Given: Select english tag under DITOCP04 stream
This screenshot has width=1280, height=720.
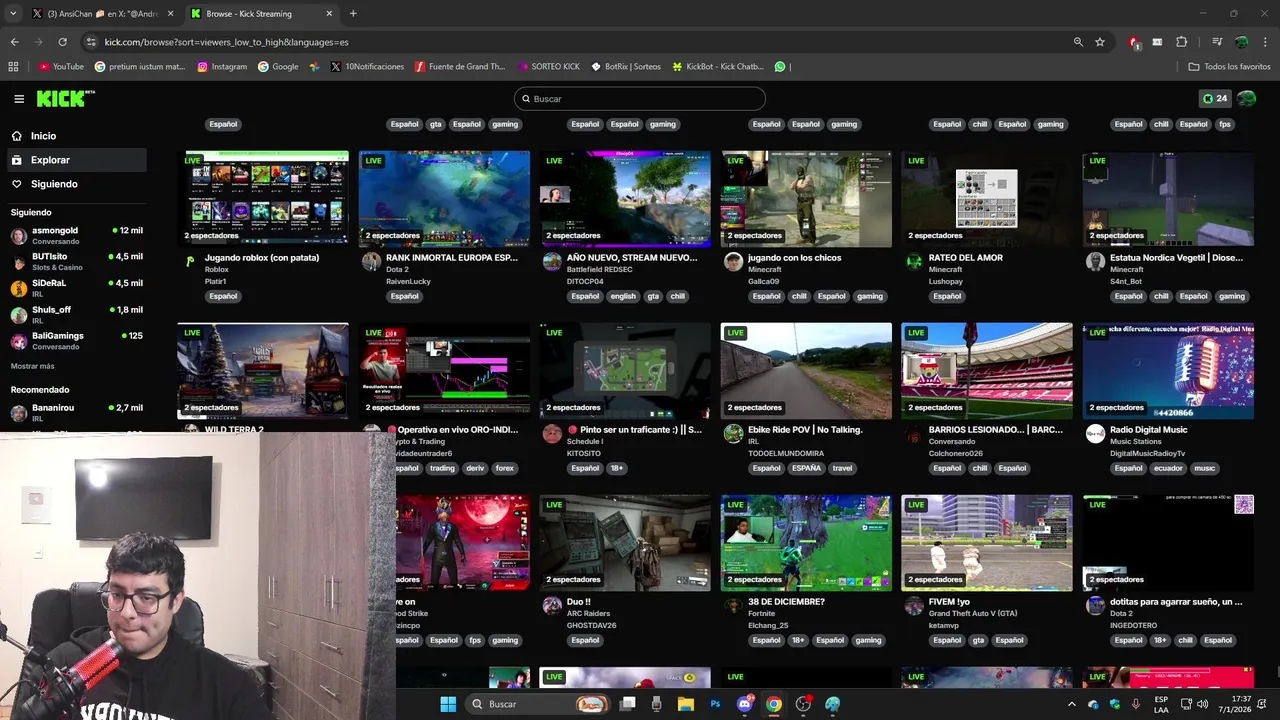Looking at the screenshot, I should click(623, 296).
